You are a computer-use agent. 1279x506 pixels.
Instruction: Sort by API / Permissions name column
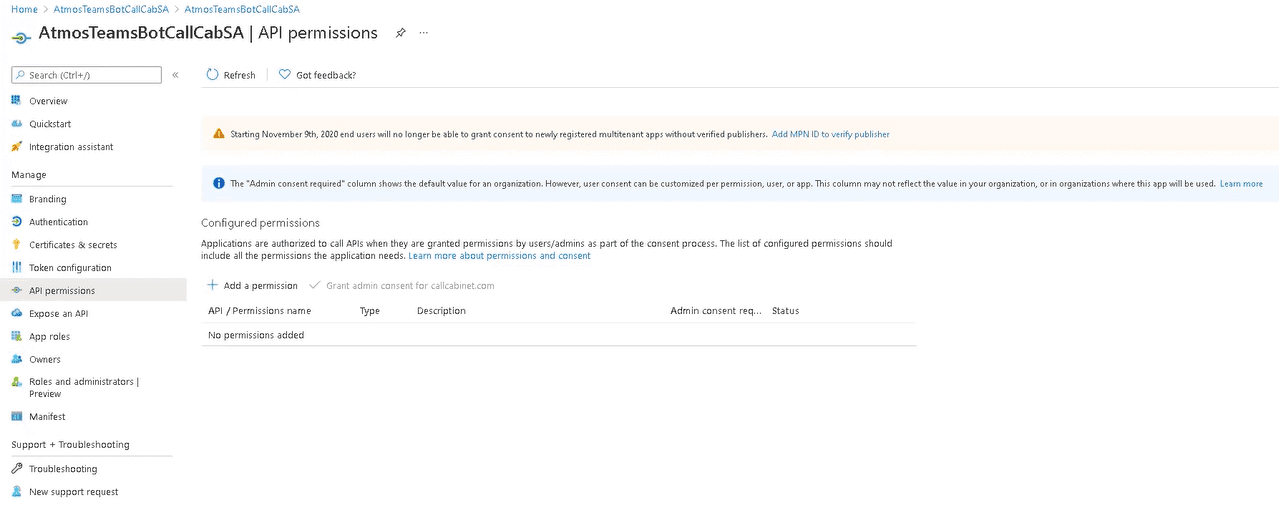[259, 311]
